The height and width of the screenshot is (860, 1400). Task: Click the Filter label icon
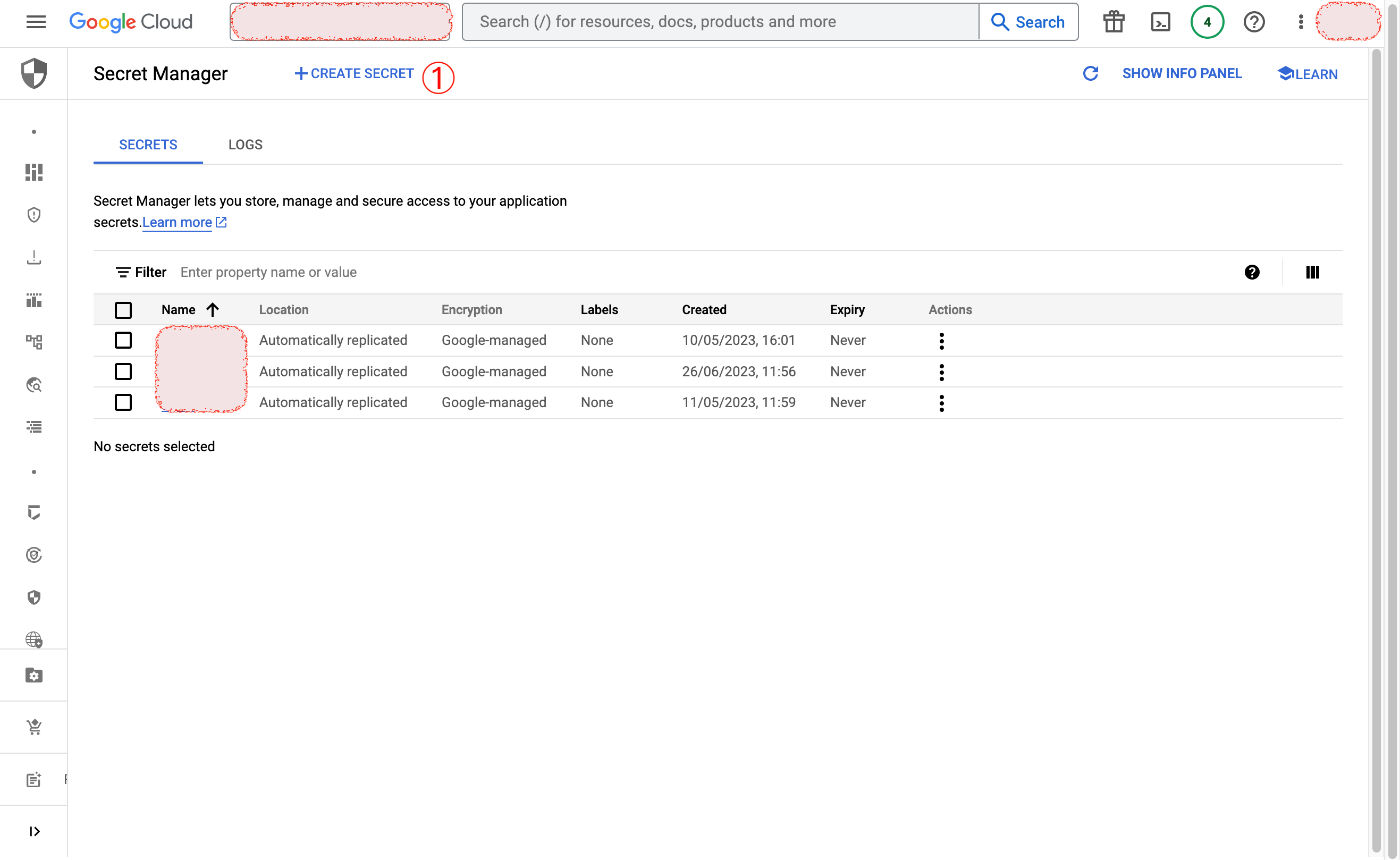point(123,273)
